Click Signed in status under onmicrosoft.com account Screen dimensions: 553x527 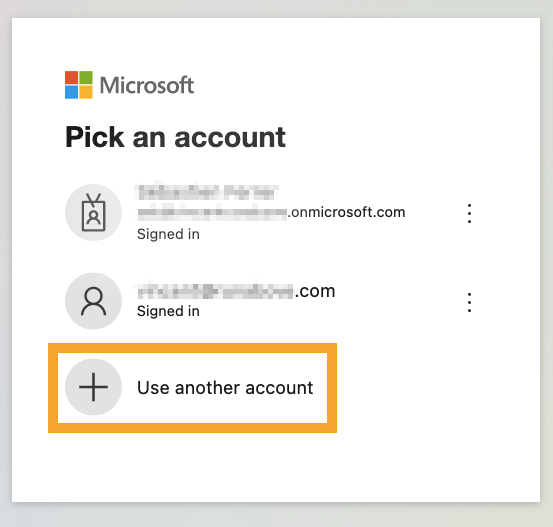(168, 234)
